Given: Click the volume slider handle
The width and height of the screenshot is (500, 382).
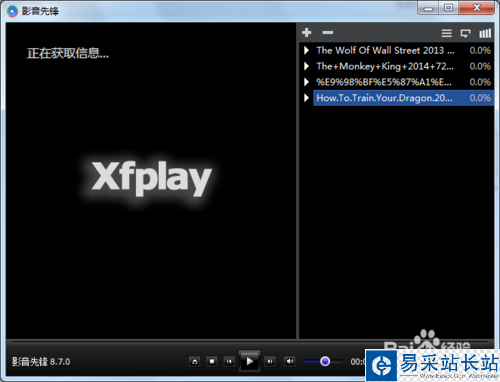Looking at the screenshot, I should pyautogui.click(x=325, y=361).
